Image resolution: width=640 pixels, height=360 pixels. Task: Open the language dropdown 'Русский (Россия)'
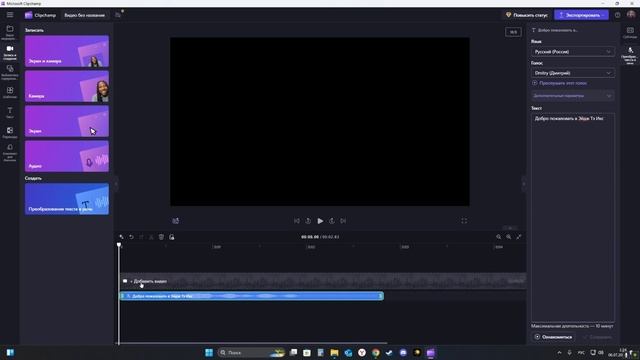pyautogui.click(x=573, y=52)
